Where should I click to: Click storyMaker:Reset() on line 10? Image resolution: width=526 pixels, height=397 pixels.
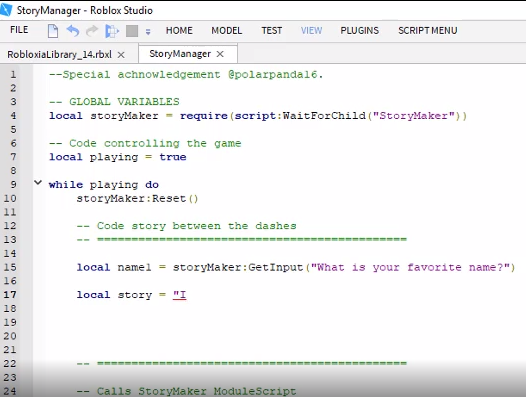coord(137,198)
